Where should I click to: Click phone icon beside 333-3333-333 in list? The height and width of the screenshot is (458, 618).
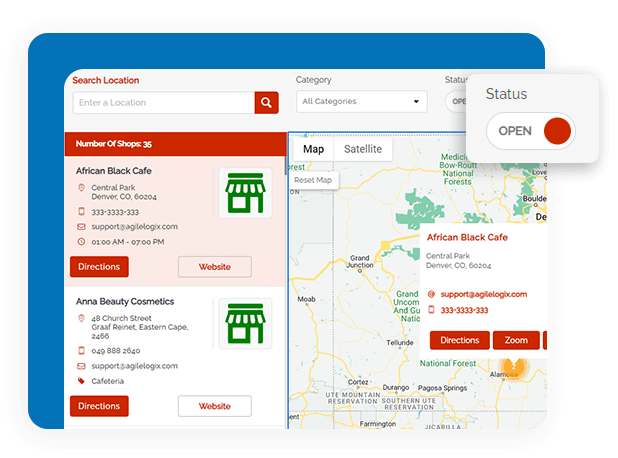(81, 212)
